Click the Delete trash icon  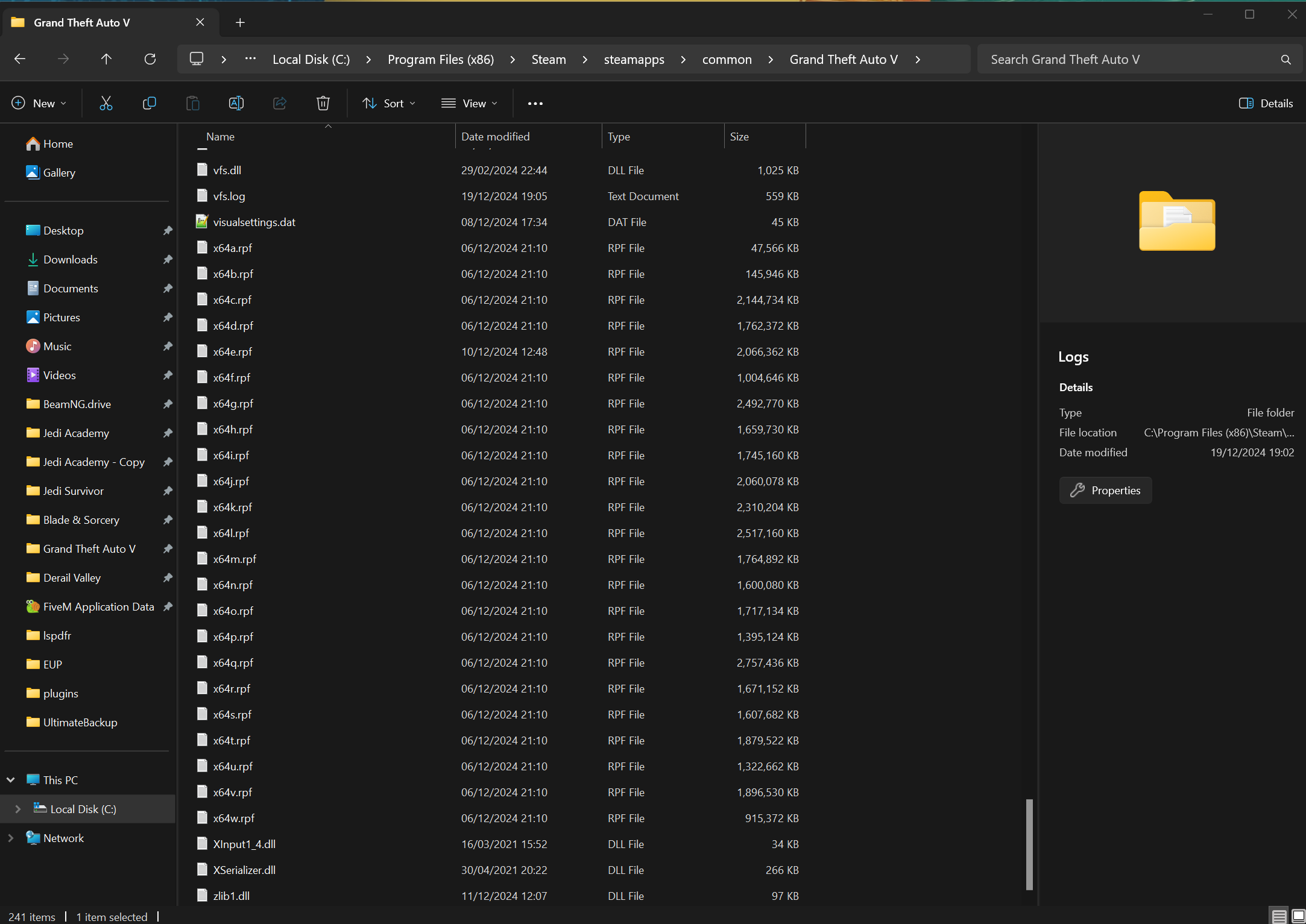(323, 103)
